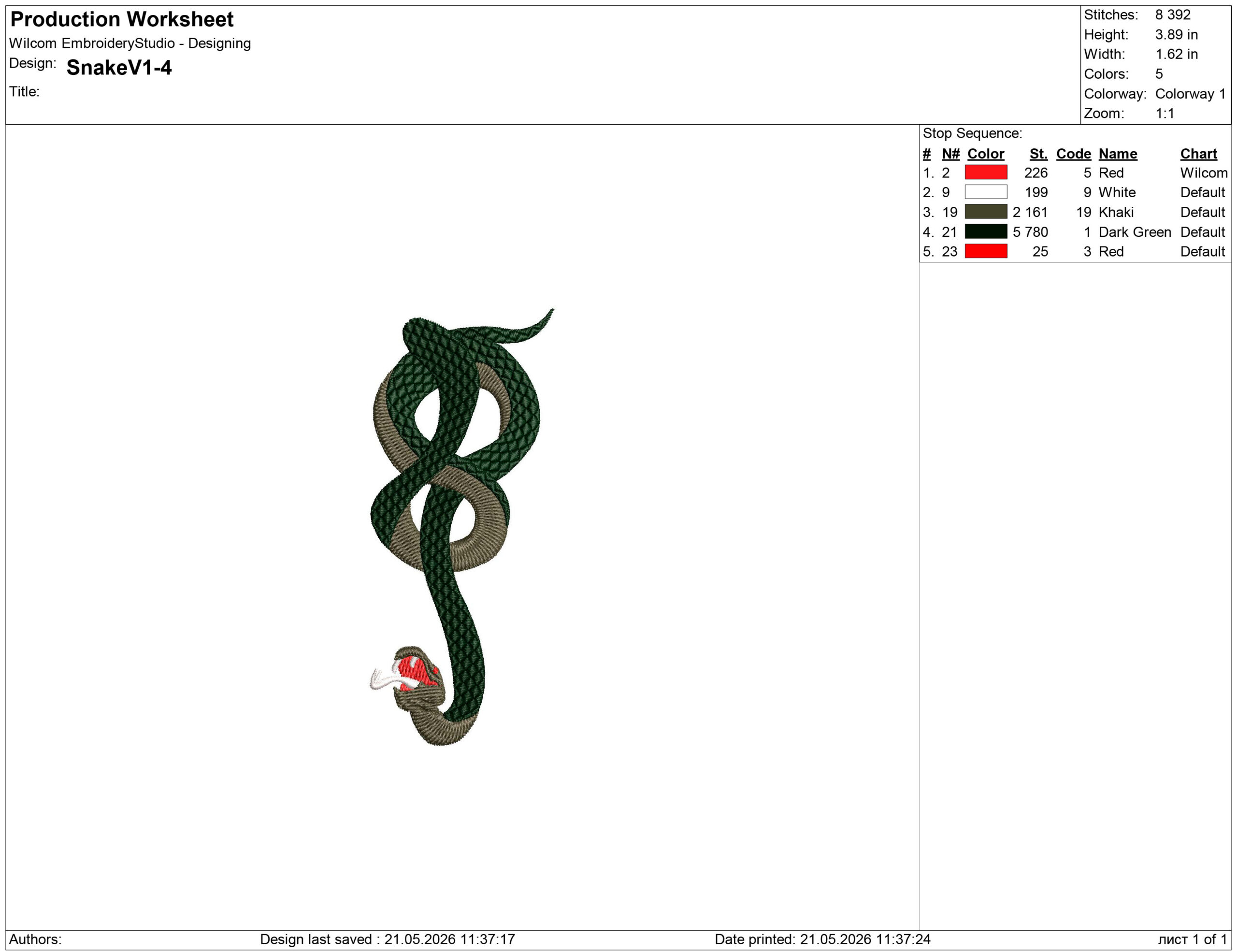Click the Red color swatch in row 1
Image resolution: width=1237 pixels, height=952 pixels.
(986, 172)
